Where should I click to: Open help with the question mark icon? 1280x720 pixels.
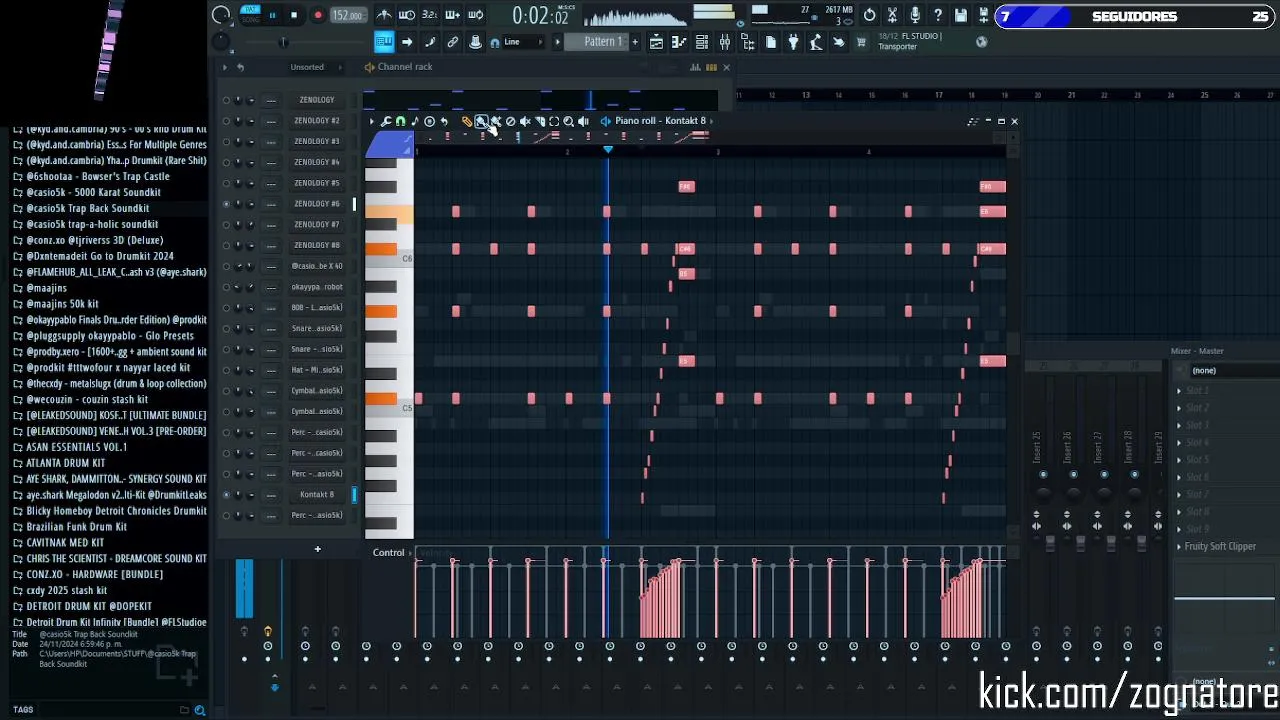[x=938, y=15]
